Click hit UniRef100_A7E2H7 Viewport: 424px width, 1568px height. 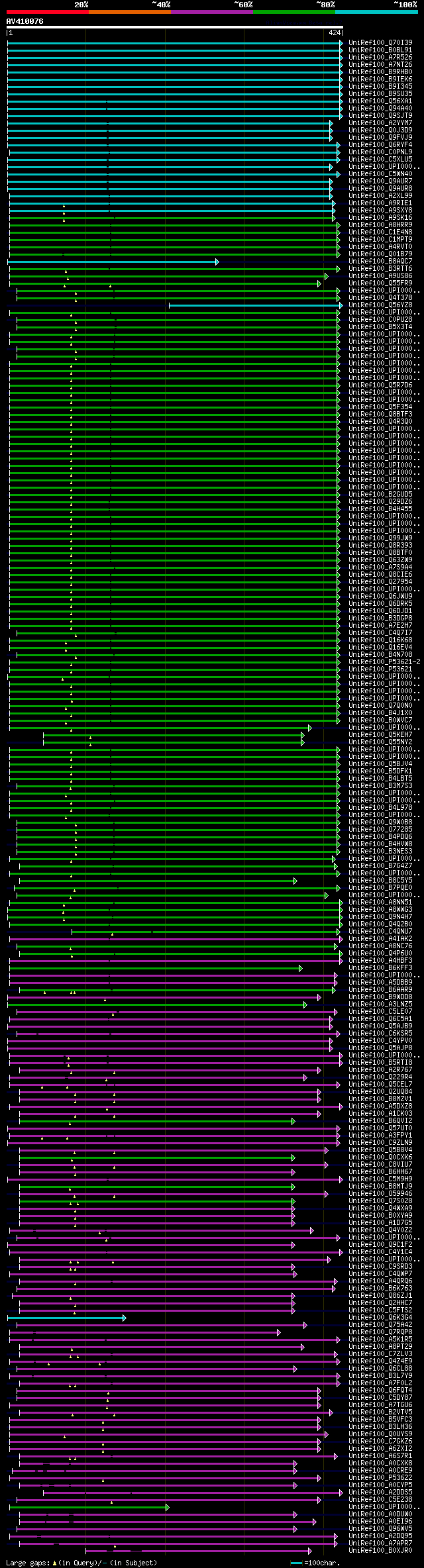380,625
